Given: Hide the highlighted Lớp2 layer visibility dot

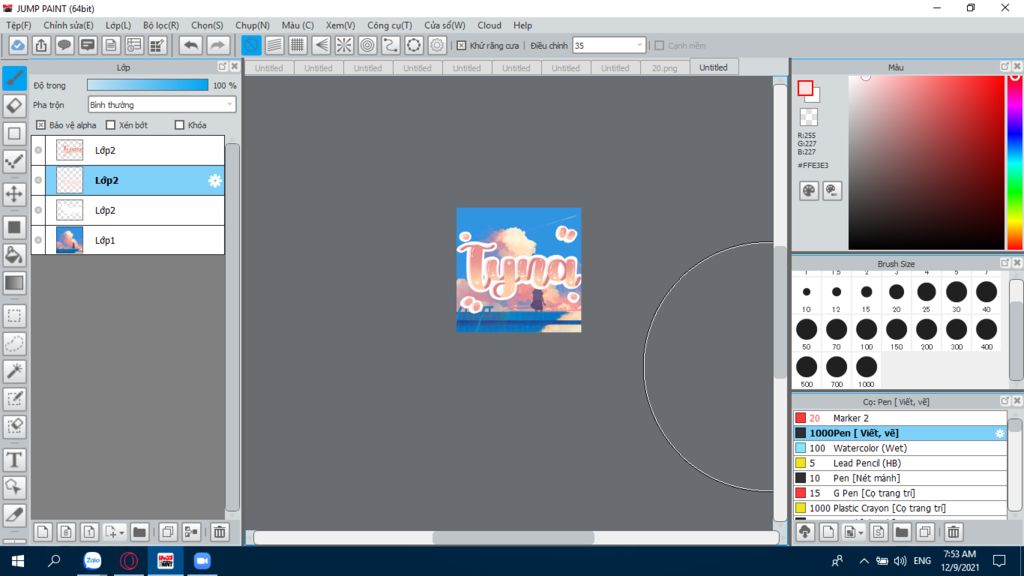Looking at the screenshot, I should (39, 180).
